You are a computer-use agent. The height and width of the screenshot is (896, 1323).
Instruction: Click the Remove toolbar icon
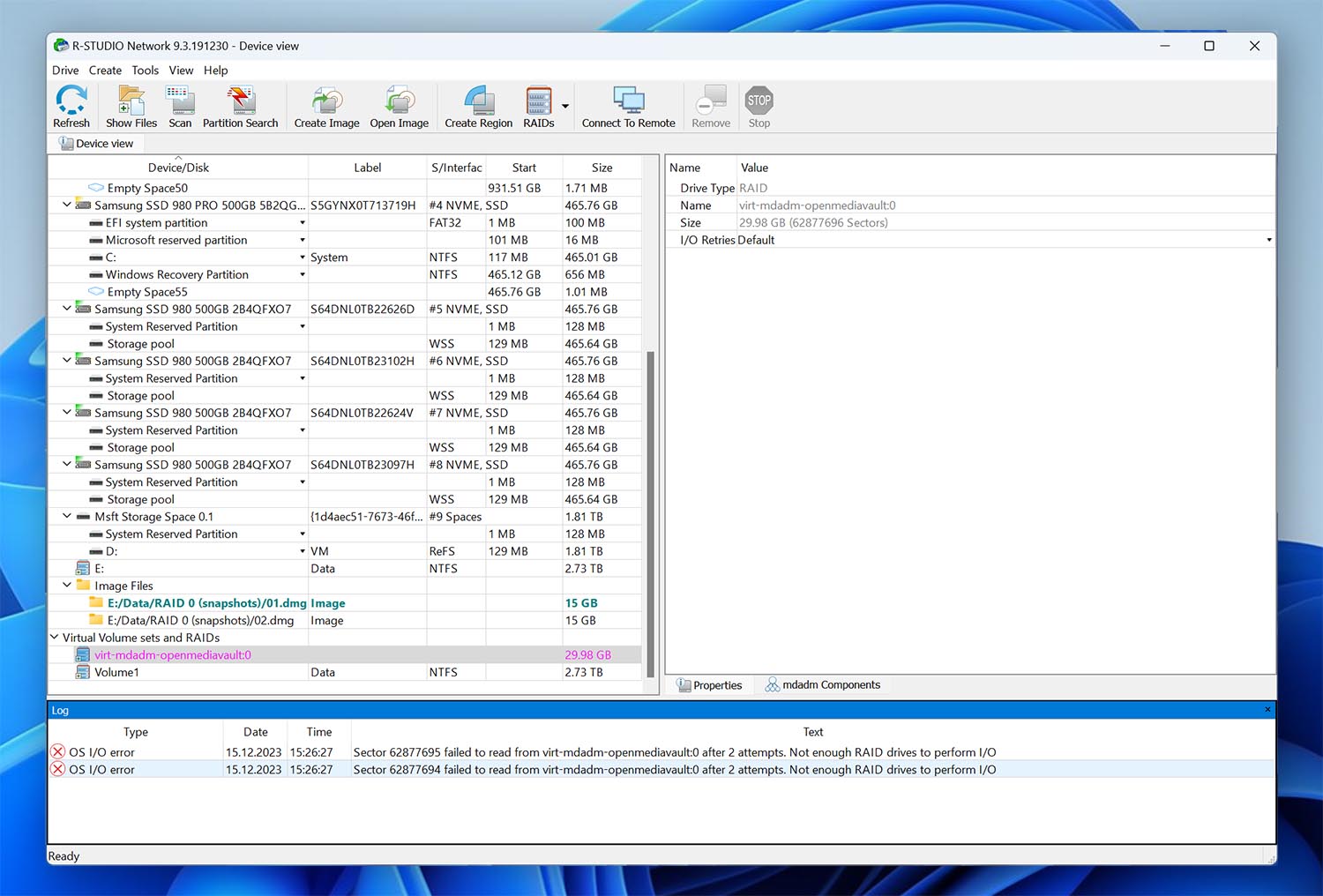(x=711, y=108)
